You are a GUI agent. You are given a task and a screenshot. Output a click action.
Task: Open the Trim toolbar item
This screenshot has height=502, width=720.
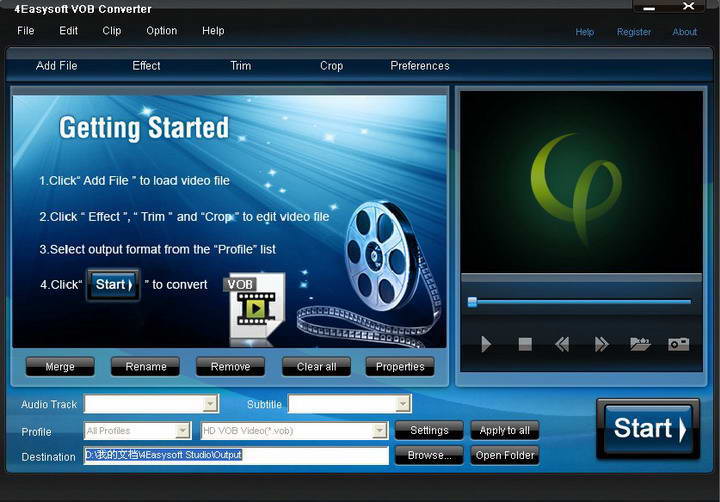point(241,66)
